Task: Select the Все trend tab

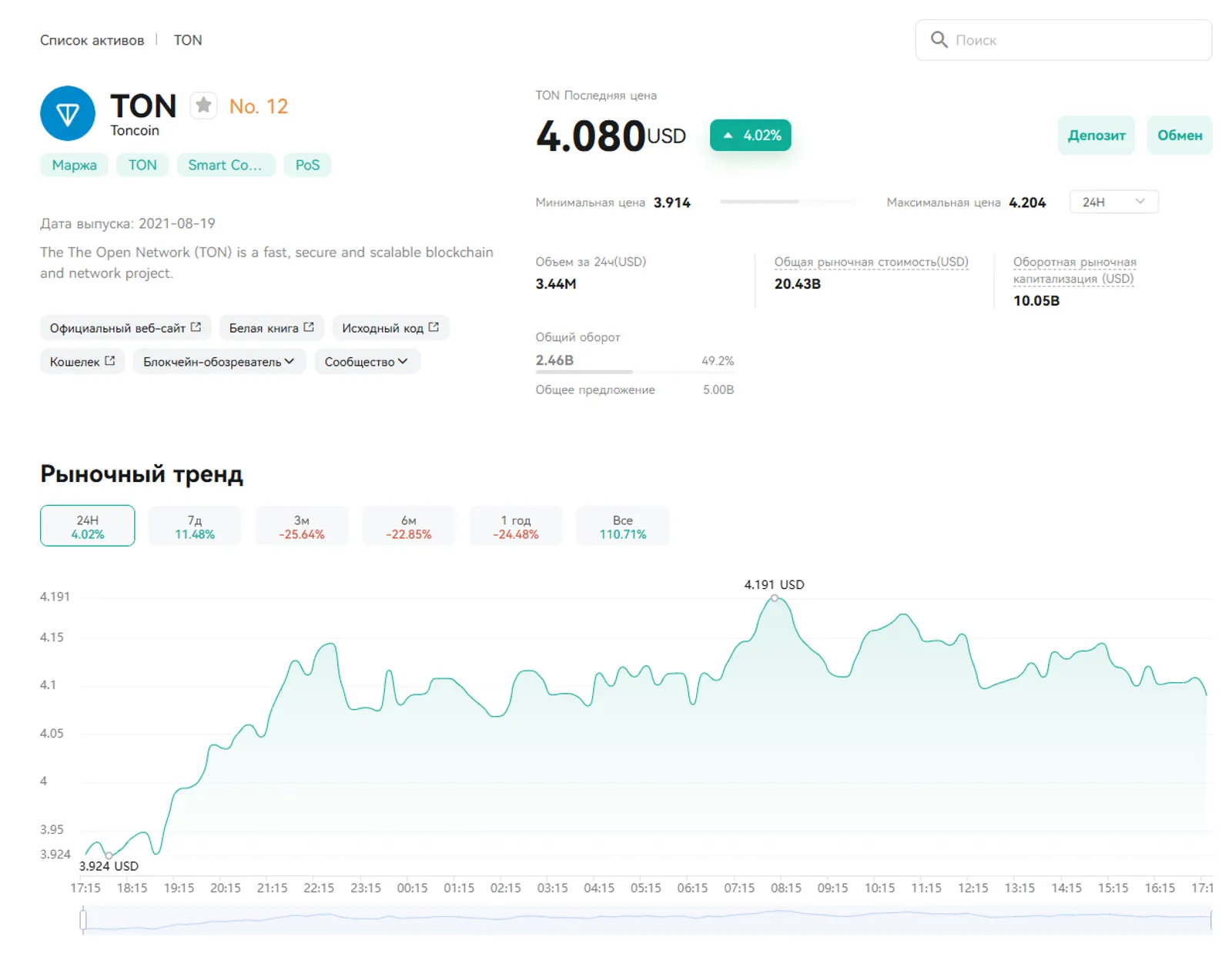Action: pos(623,526)
